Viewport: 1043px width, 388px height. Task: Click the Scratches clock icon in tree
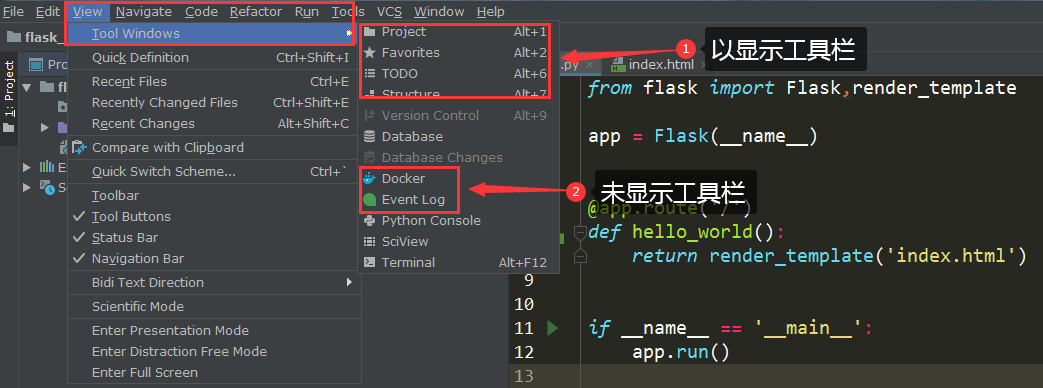pyautogui.click(x=47, y=188)
